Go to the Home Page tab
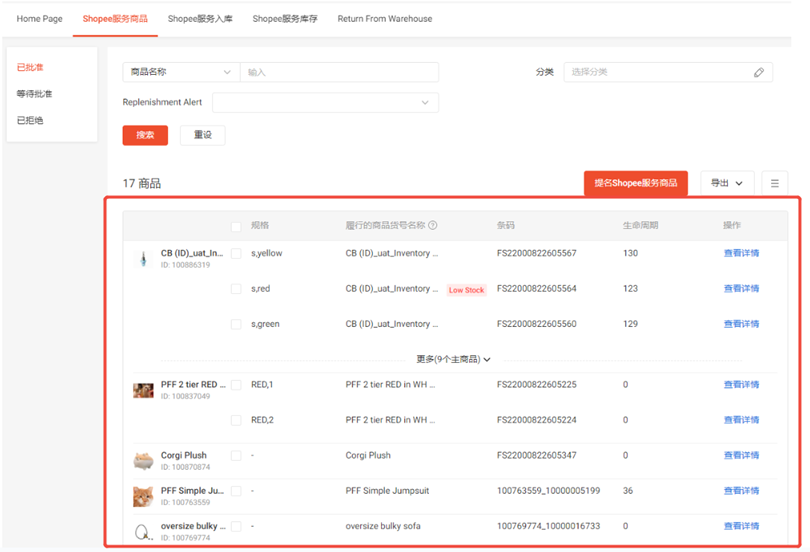The image size is (810, 552). pyautogui.click(x=39, y=19)
